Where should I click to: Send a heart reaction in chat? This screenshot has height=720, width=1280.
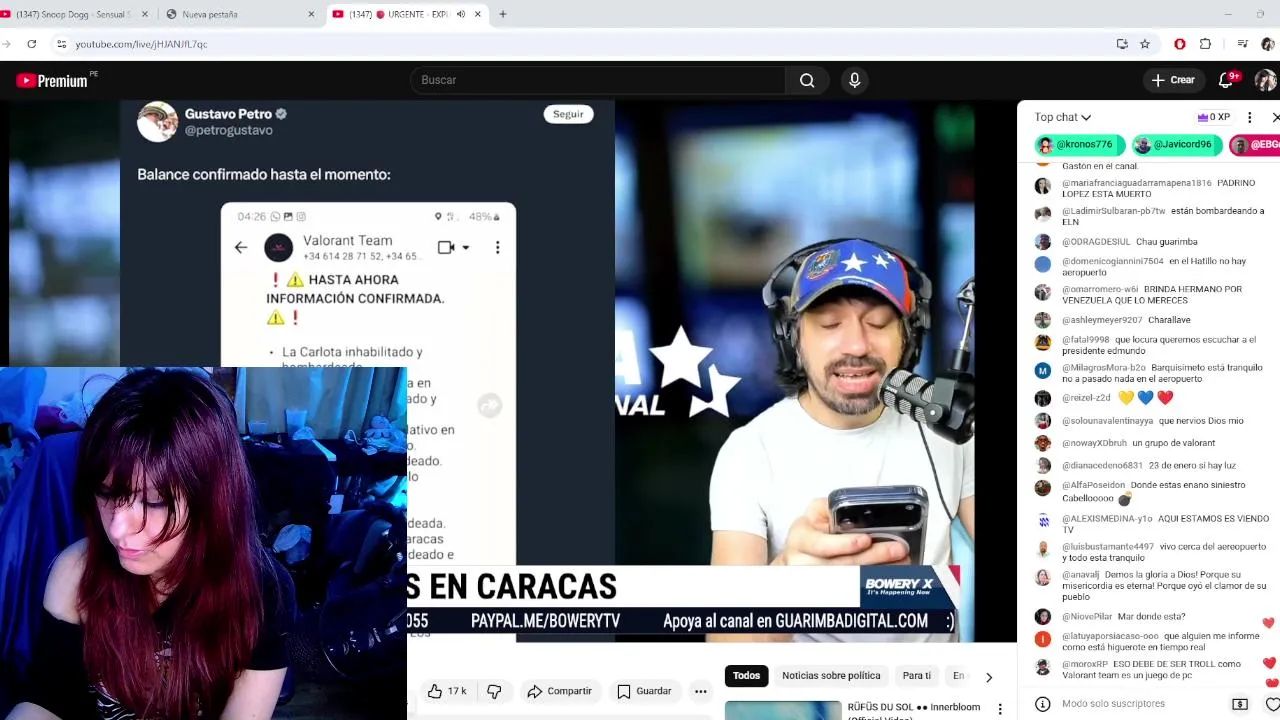[1272, 704]
